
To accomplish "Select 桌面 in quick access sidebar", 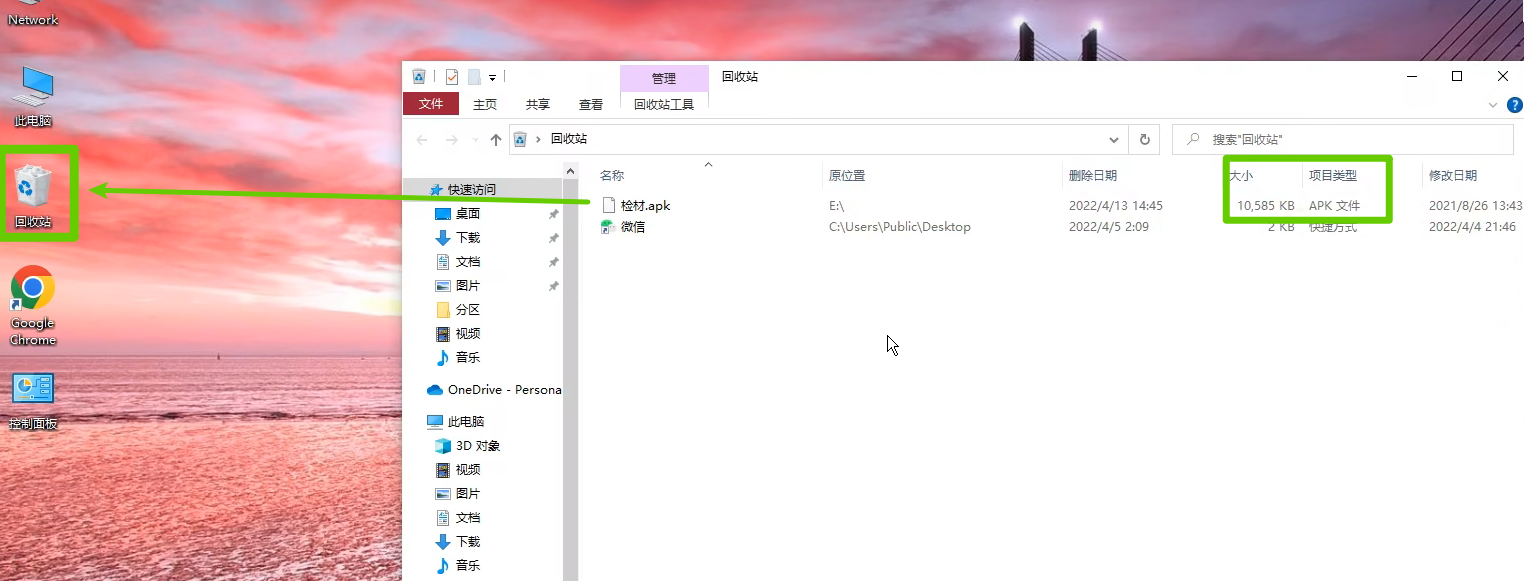I will click(x=468, y=214).
